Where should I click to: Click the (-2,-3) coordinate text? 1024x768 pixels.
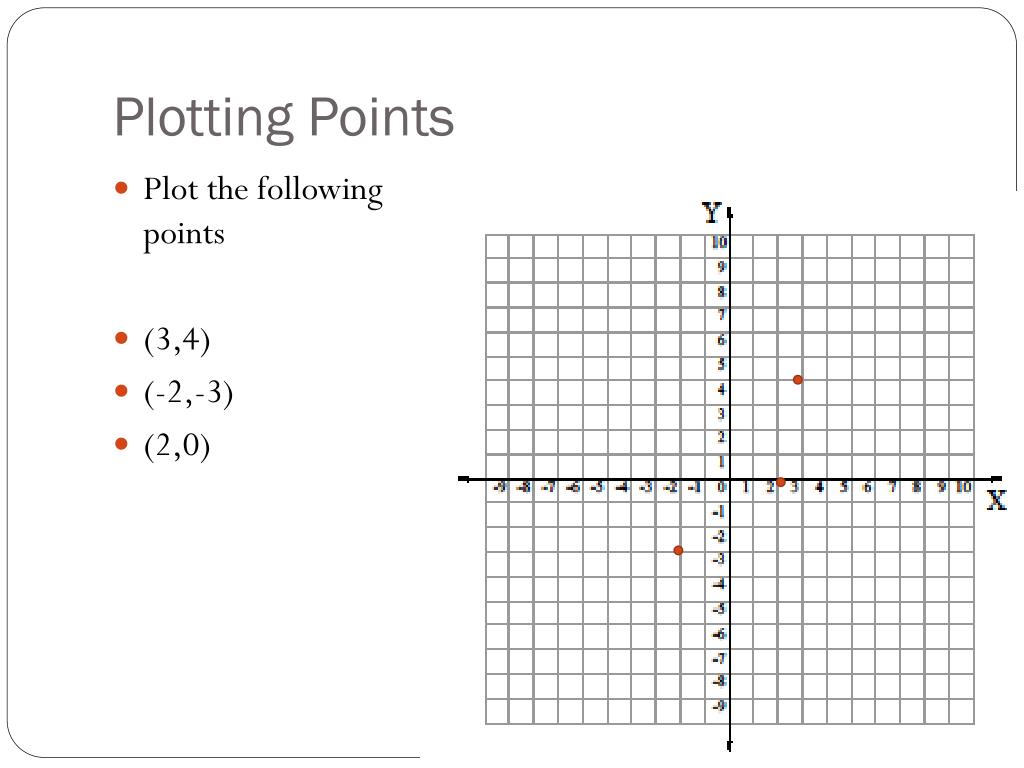point(188,393)
